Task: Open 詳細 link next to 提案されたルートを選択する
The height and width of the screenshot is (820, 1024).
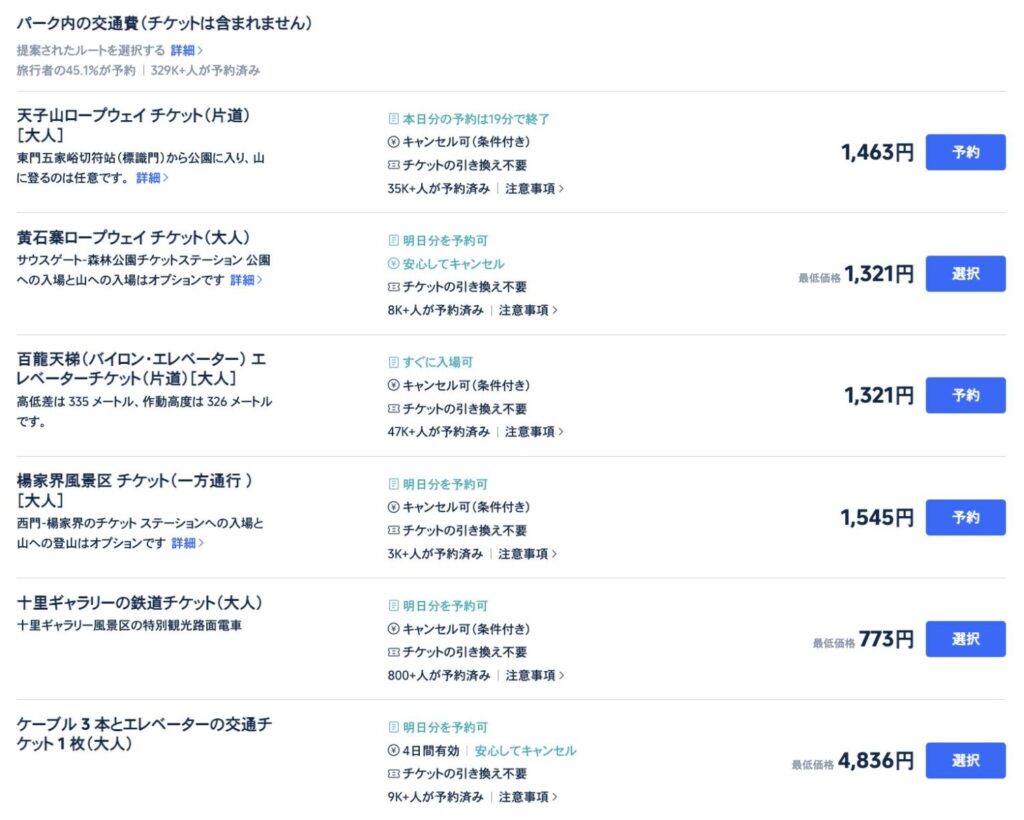Action: 186,50
